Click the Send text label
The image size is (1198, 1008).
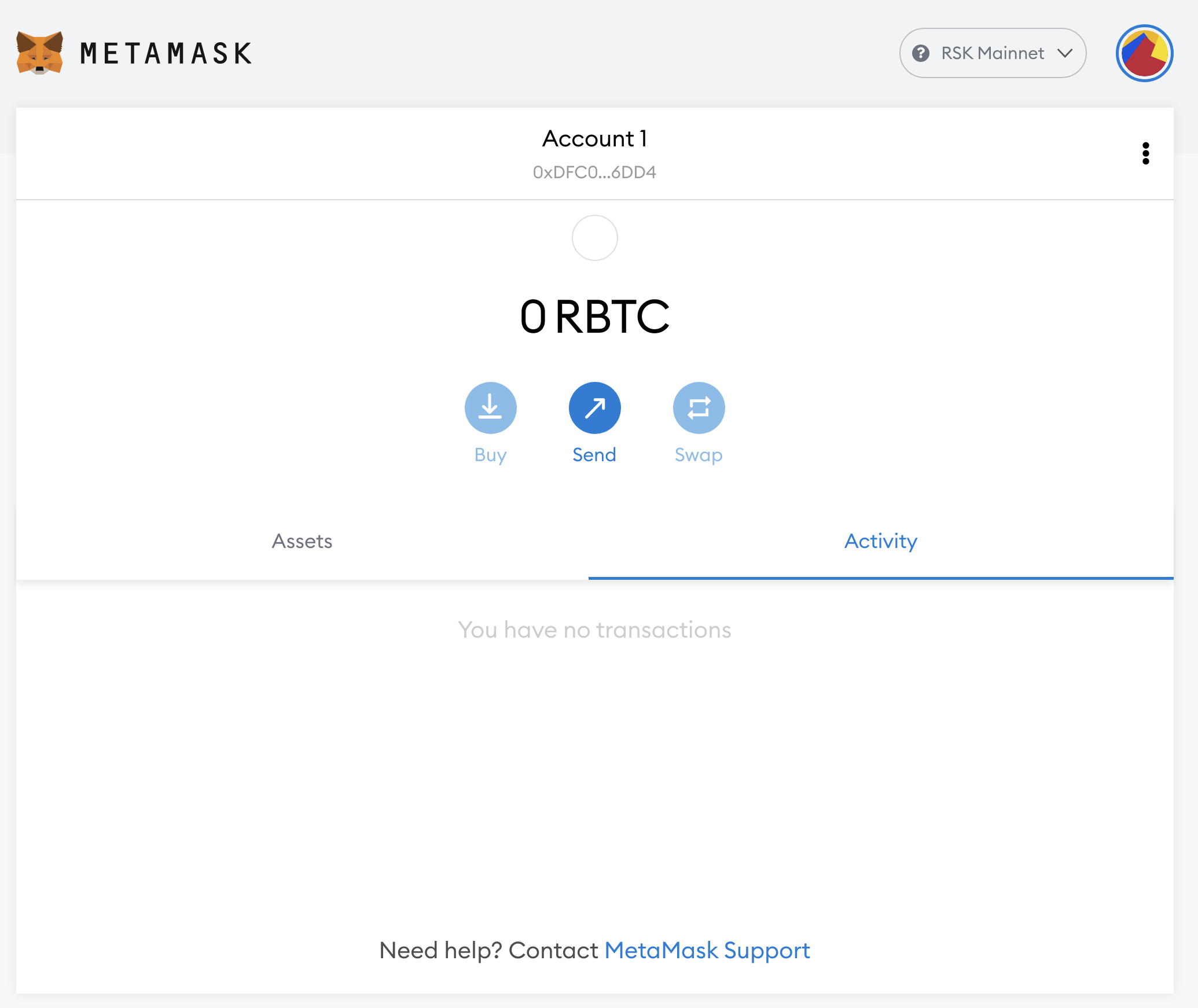pos(594,455)
